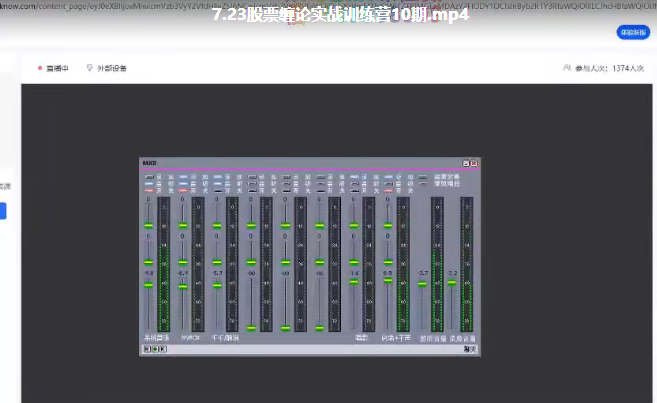Click the top small slider of the first channel
Viewport: 657px width, 403px height.
149,225
